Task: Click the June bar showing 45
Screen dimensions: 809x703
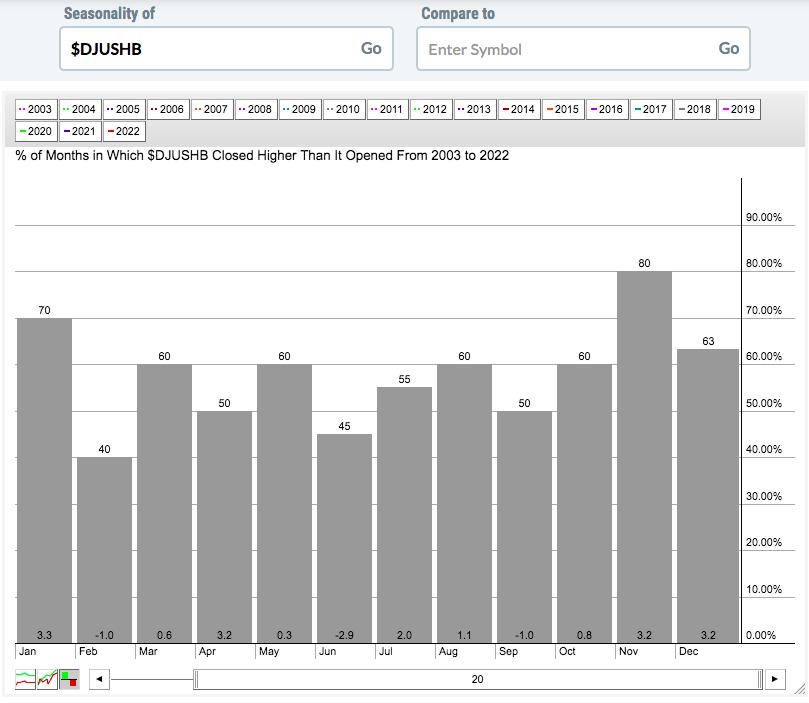Action: tap(344, 538)
